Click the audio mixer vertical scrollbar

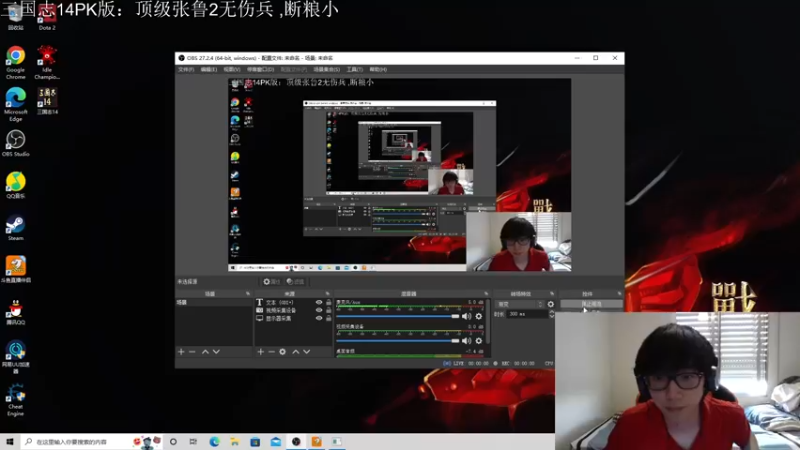pyautogui.click(x=488, y=321)
